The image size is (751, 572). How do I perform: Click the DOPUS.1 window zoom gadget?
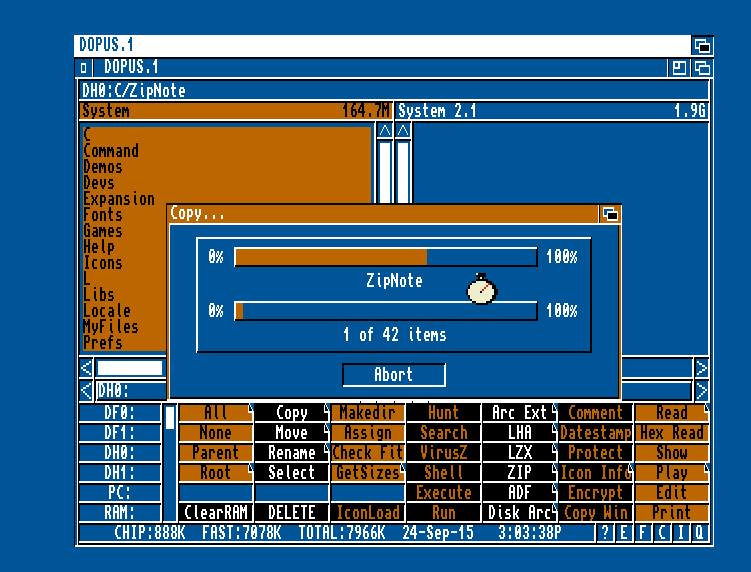coord(679,68)
